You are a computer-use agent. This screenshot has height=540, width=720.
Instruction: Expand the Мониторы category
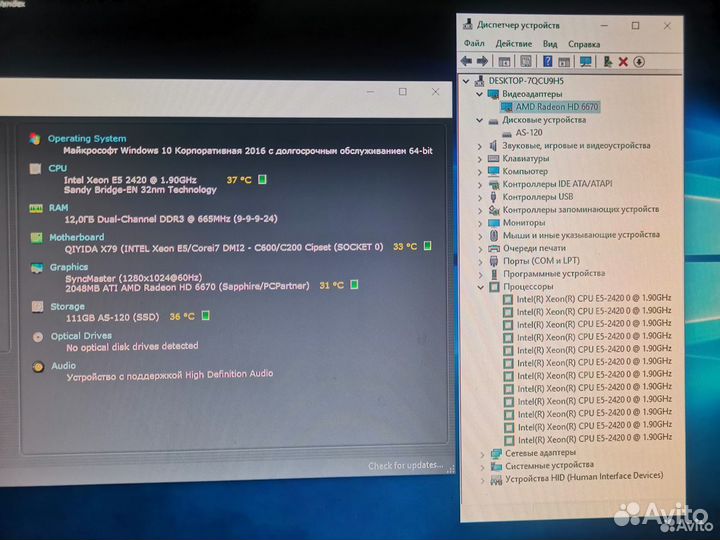coord(480,223)
